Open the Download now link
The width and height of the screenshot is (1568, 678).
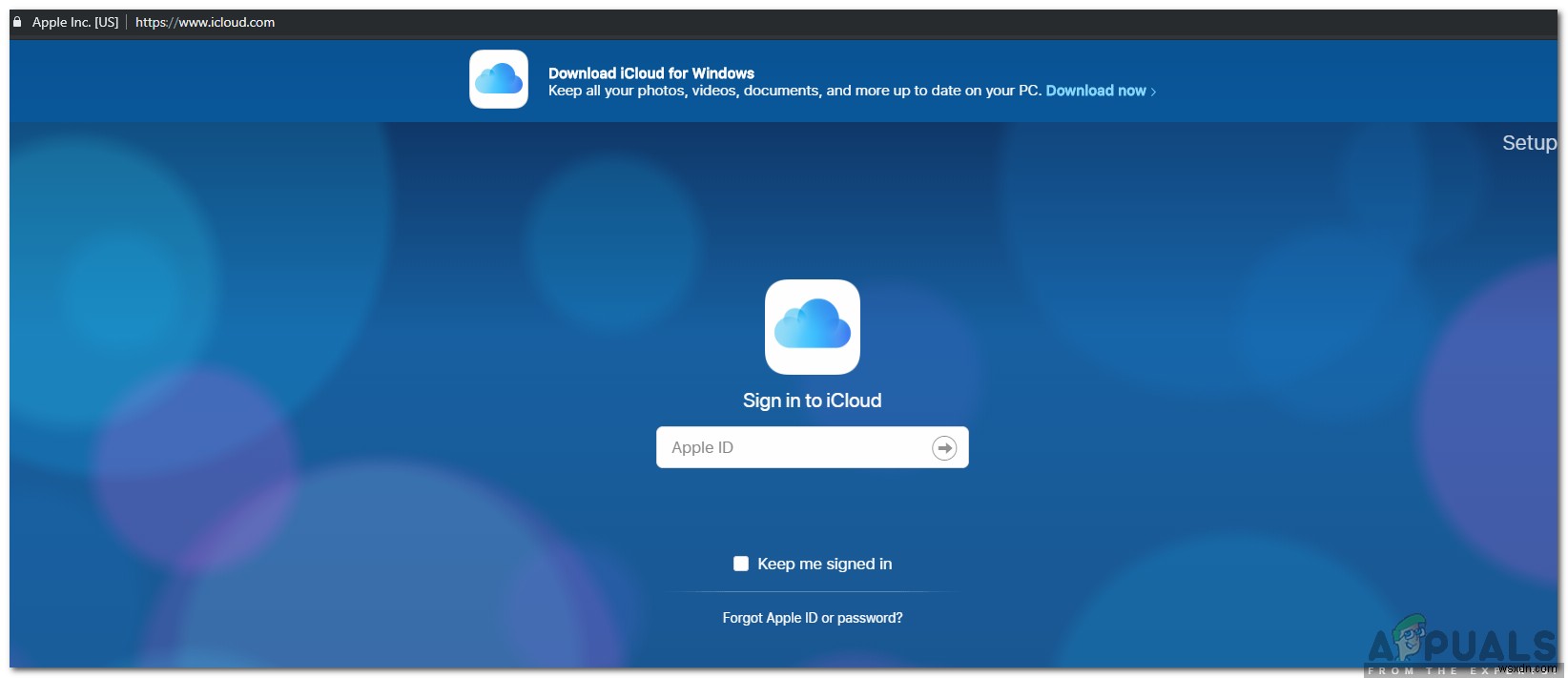[1096, 91]
